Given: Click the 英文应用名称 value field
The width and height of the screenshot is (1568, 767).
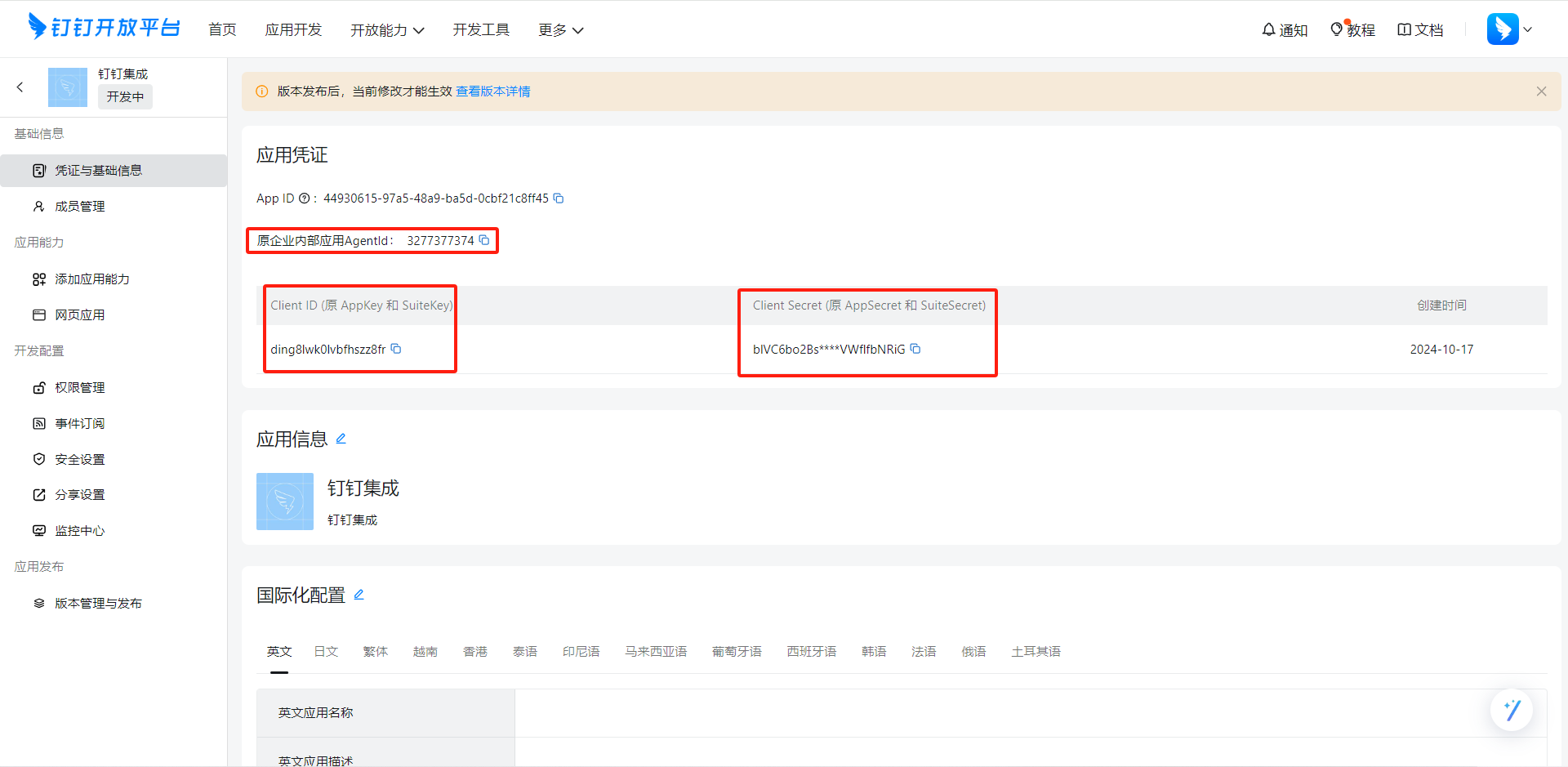Looking at the screenshot, I should (x=1031, y=713).
